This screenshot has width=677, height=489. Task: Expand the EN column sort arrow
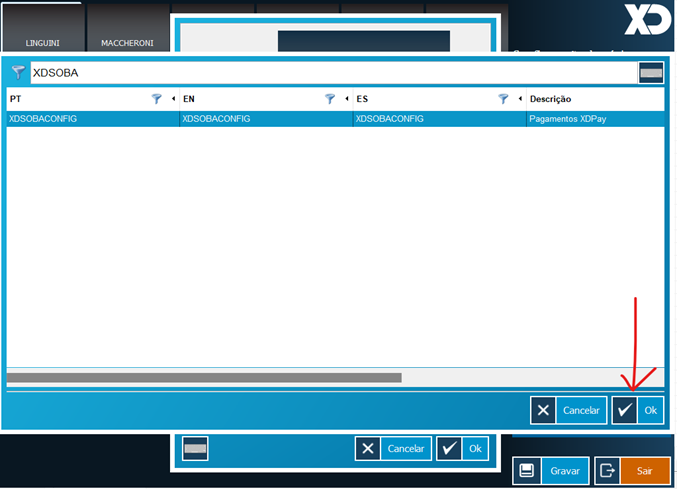click(346, 99)
